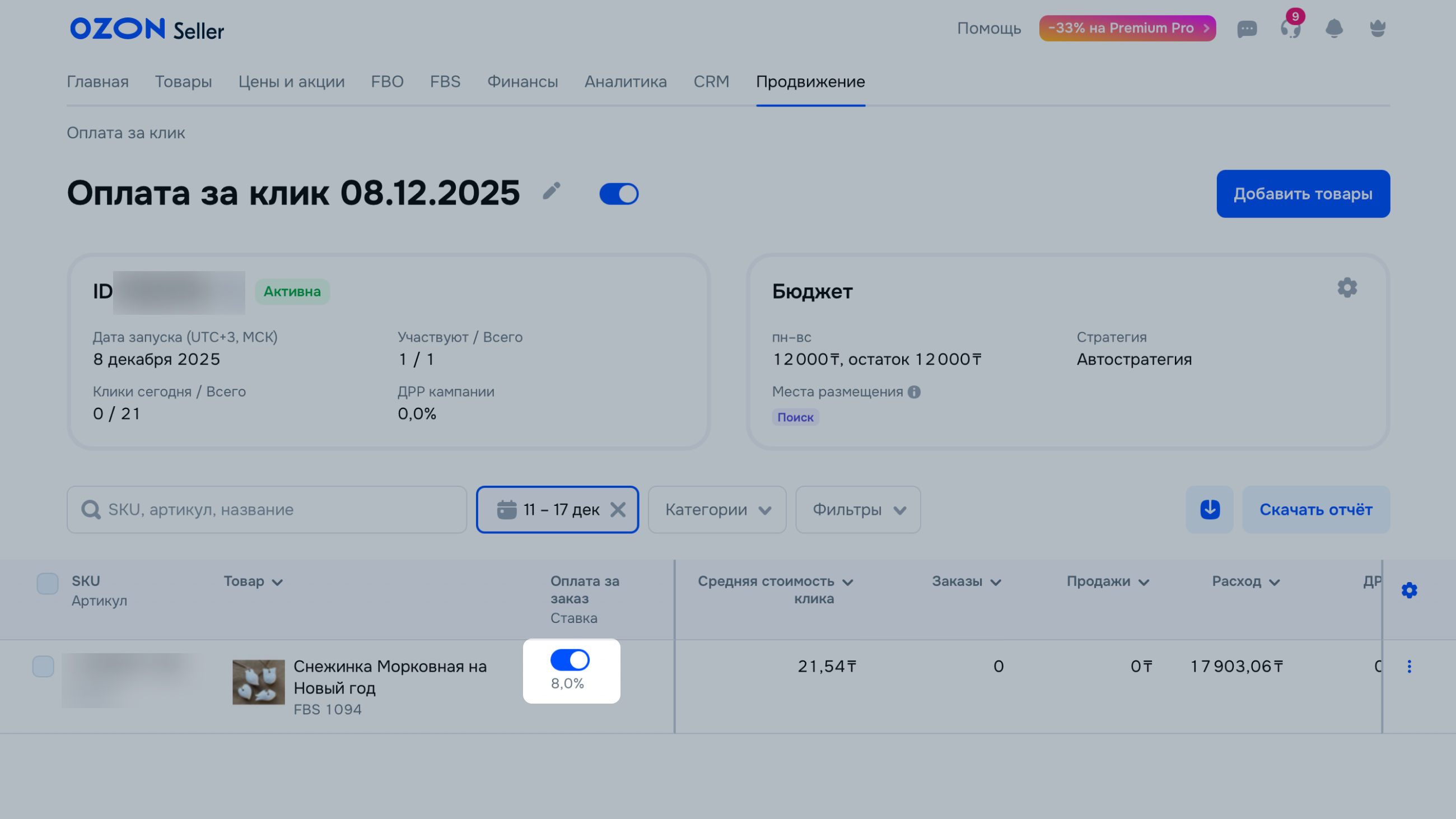The height and width of the screenshot is (819, 1456).
Task: Open Budget settings gear icon
Action: [1347, 288]
